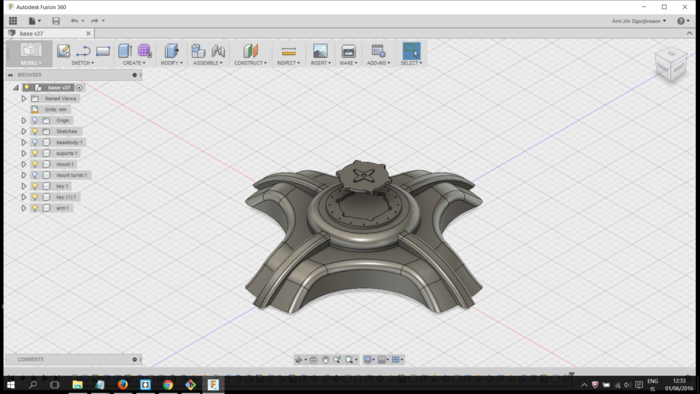Collapse the BROWSER panel with arrows
The height and width of the screenshot is (394, 700).
click(x=10, y=75)
